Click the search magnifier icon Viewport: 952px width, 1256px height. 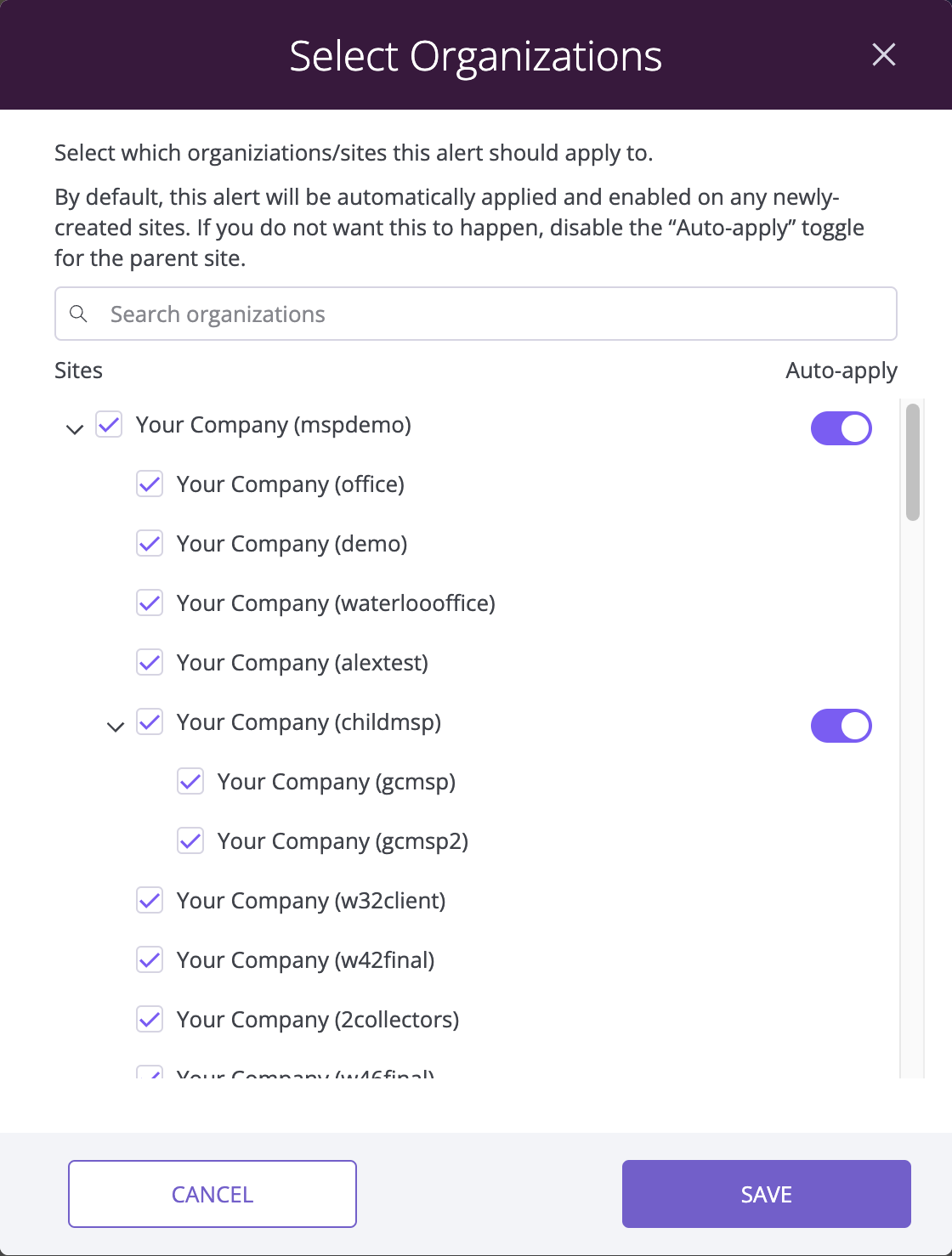79,314
